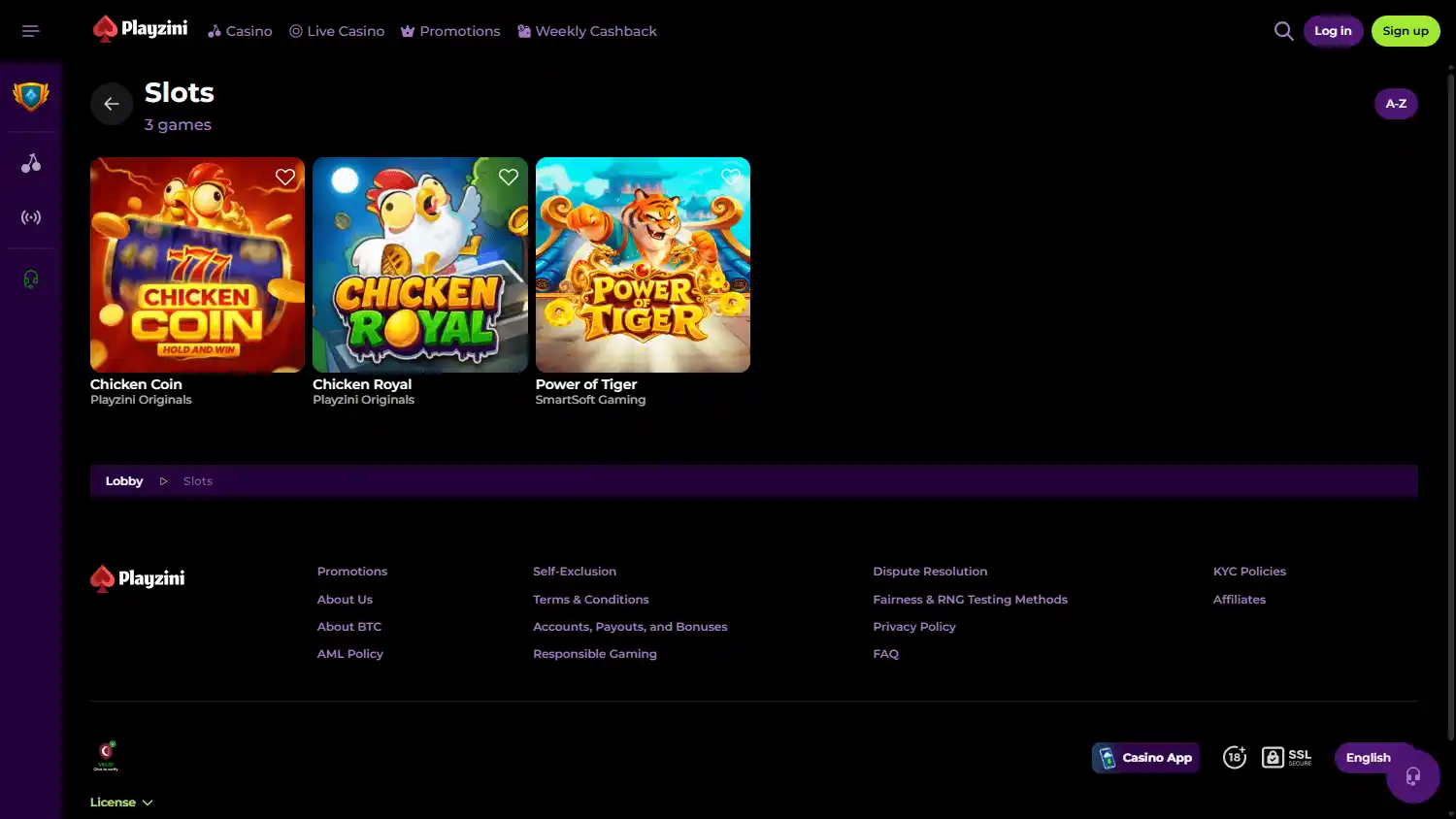Open the Power of Tiger game thumbnail

coord(643,265)
